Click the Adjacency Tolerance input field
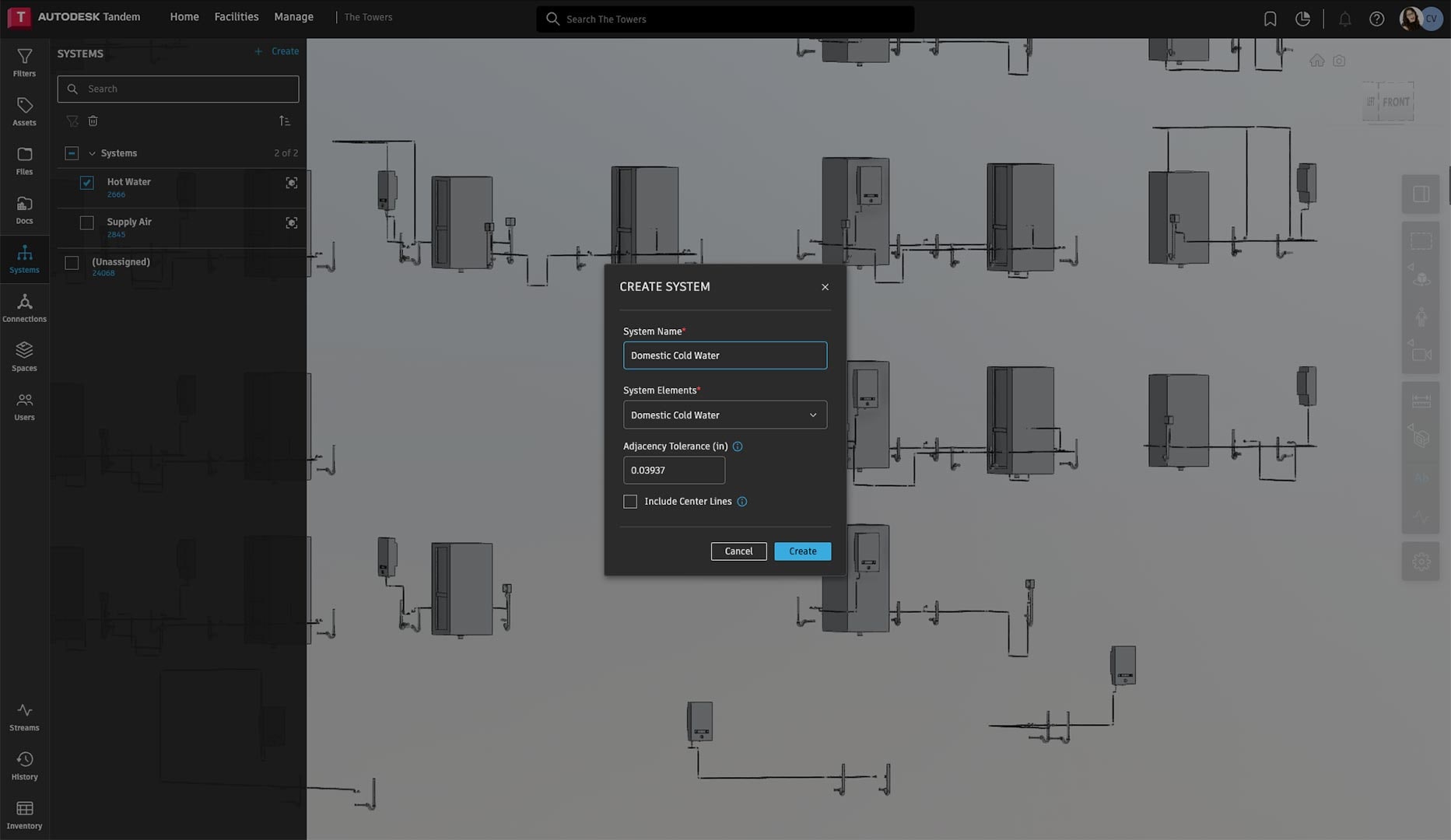This screenshot has width=1451, height=840. [x=674, y=471]
